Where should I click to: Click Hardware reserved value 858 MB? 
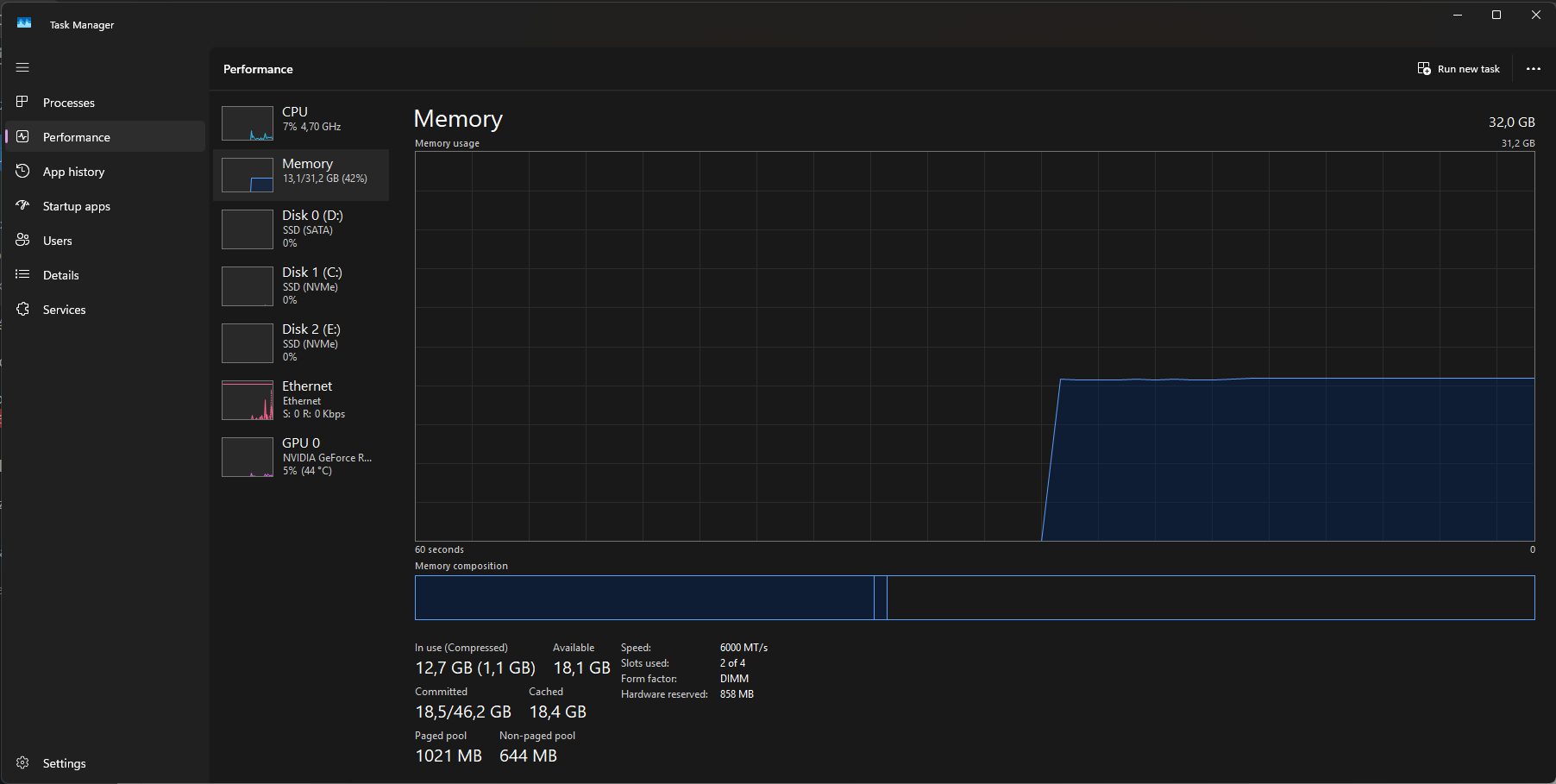737,694
